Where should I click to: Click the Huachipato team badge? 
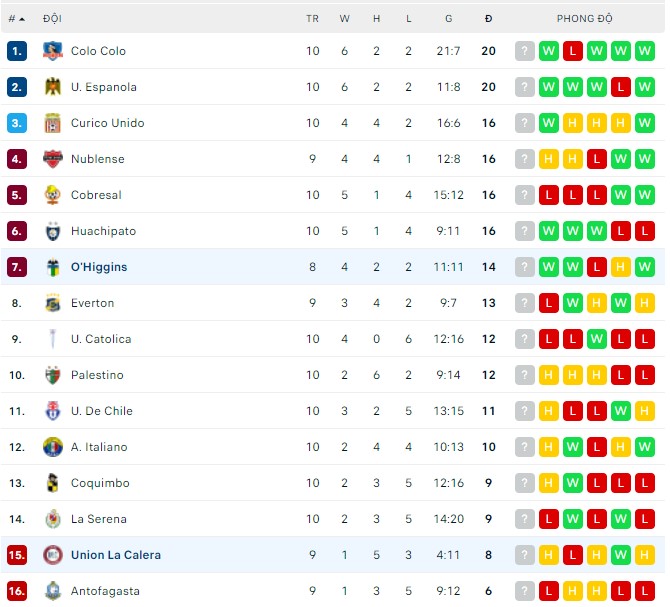[53, 231]
